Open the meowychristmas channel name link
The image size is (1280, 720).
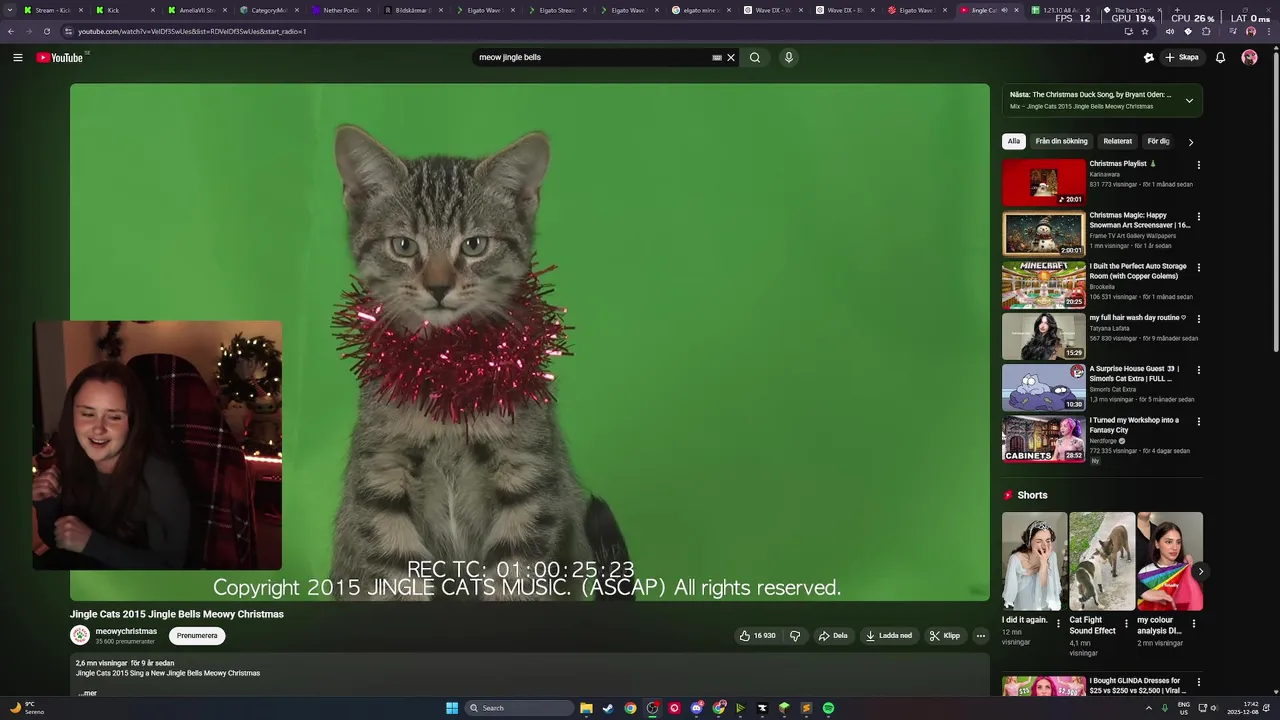[126, 631]
